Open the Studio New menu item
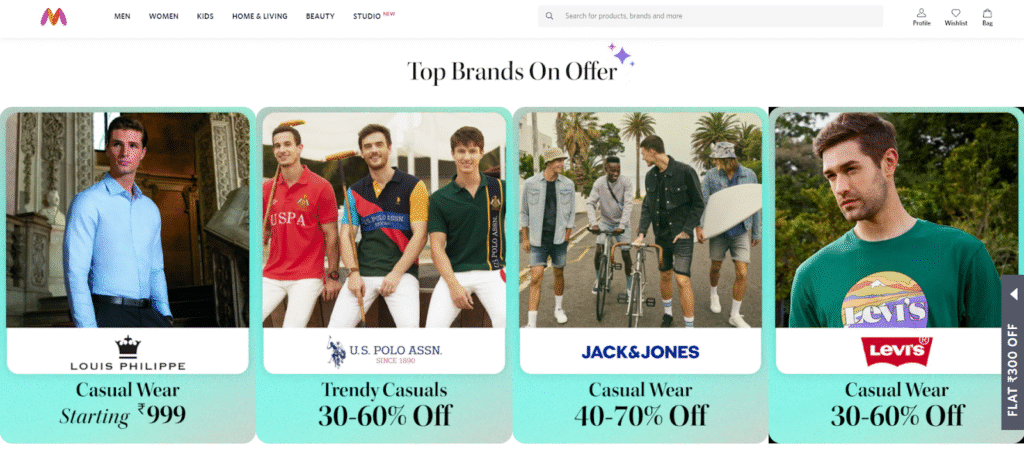This screenshot has width=1024, height=456. (x=374, y=16)
